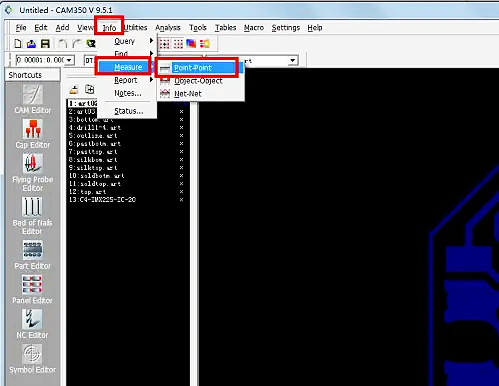
Task: Select layer 1:art02 in list
Action: [x=83, y=103]
